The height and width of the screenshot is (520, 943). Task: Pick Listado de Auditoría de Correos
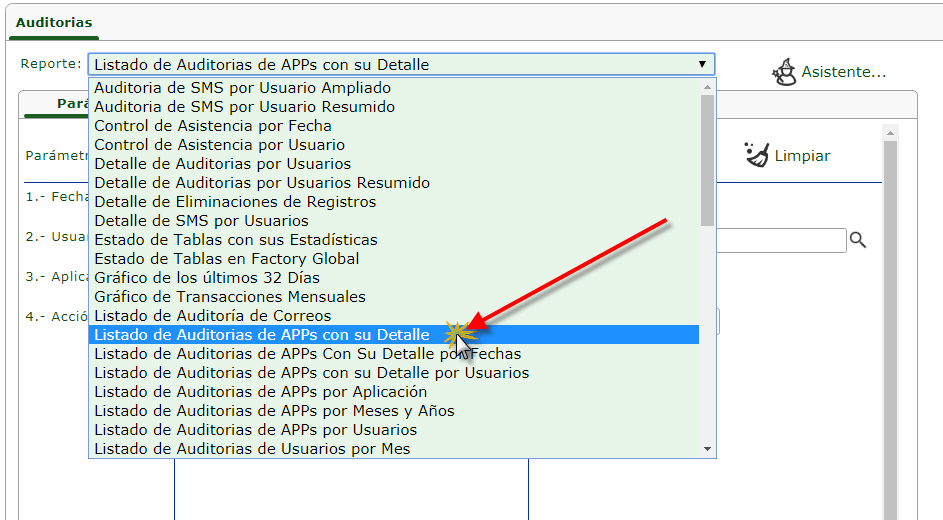pyautogui.click(x=393, y=316)
